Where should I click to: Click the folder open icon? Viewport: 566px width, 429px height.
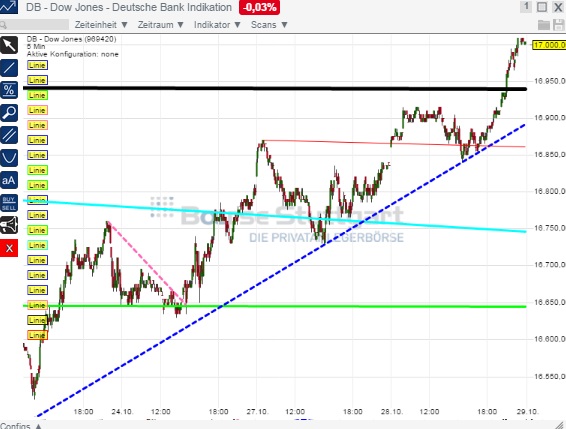point(544,25)
